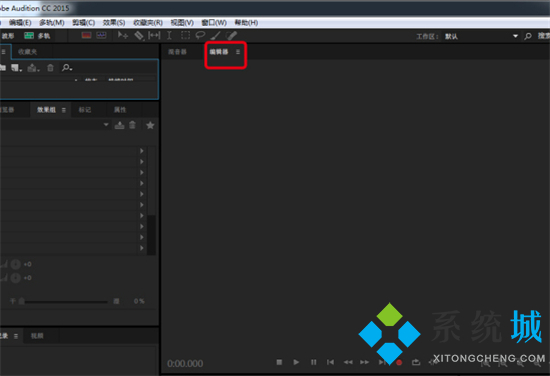
Task: Select the Marquee selection tool
Action: pos(185,35)
